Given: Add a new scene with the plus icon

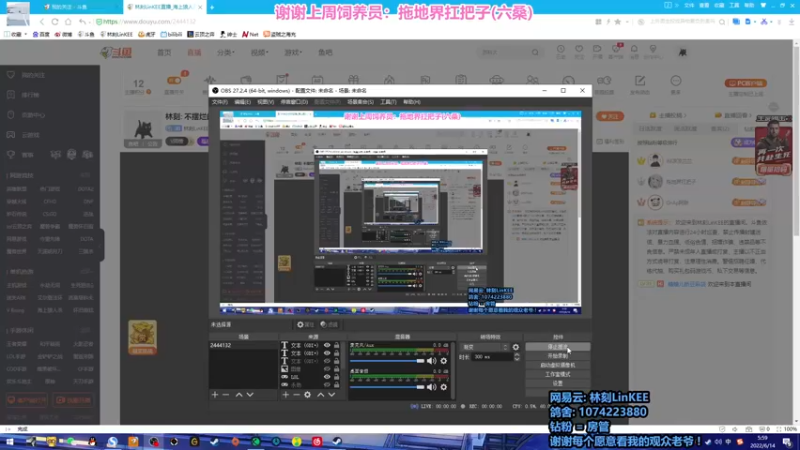Looking at the screenshot, I should pos(215,395).
